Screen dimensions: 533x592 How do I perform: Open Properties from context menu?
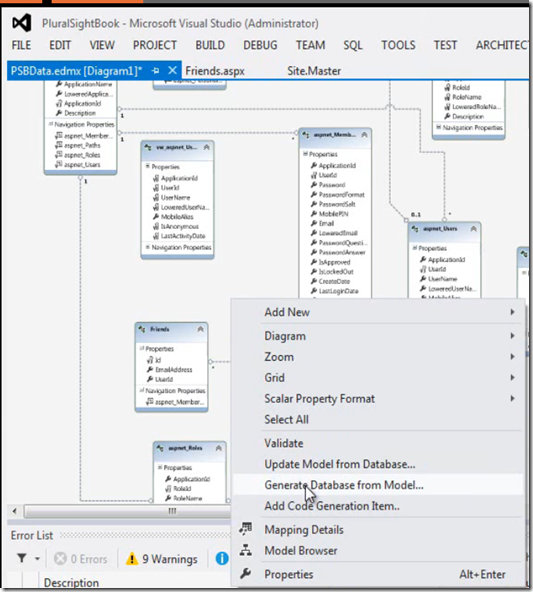pos(378,574)
